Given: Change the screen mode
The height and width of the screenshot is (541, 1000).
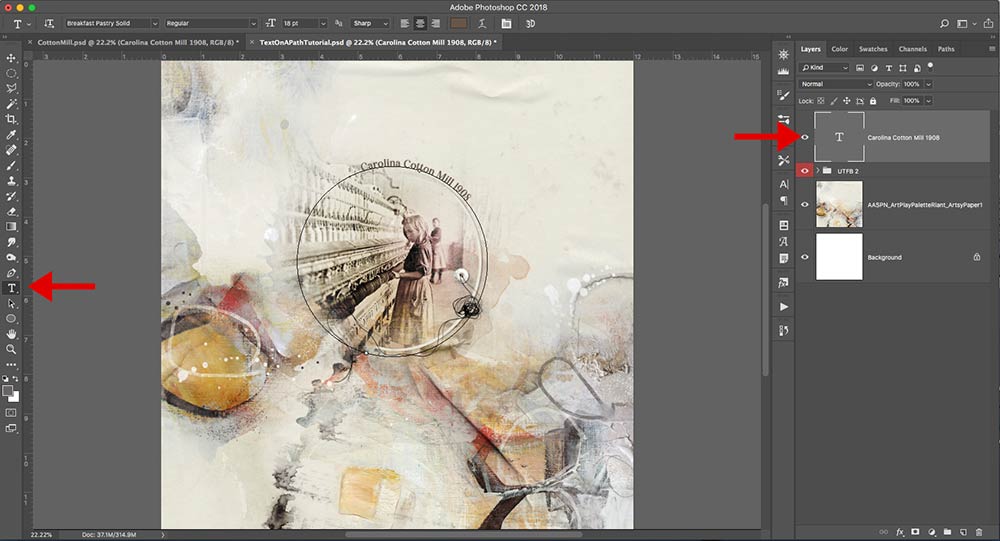Looking at the screenshot, I should click(x=11, y=428).
